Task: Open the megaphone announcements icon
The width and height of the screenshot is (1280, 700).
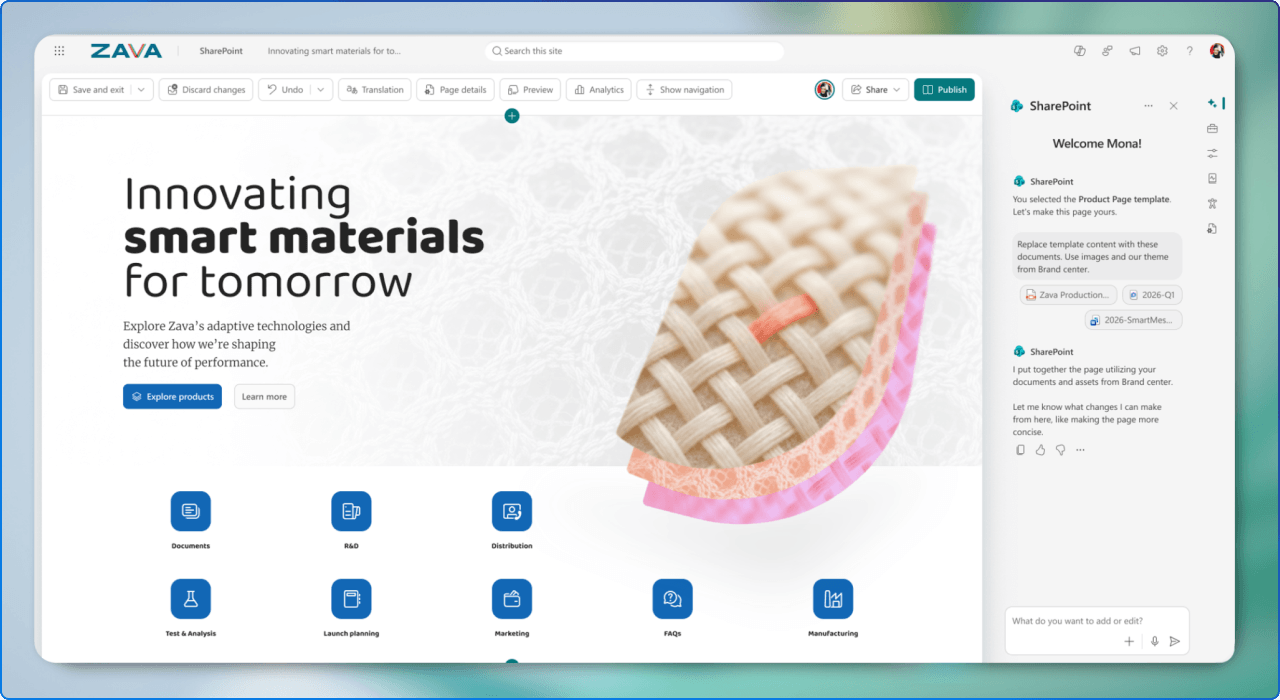Action: pos(1135,51)
